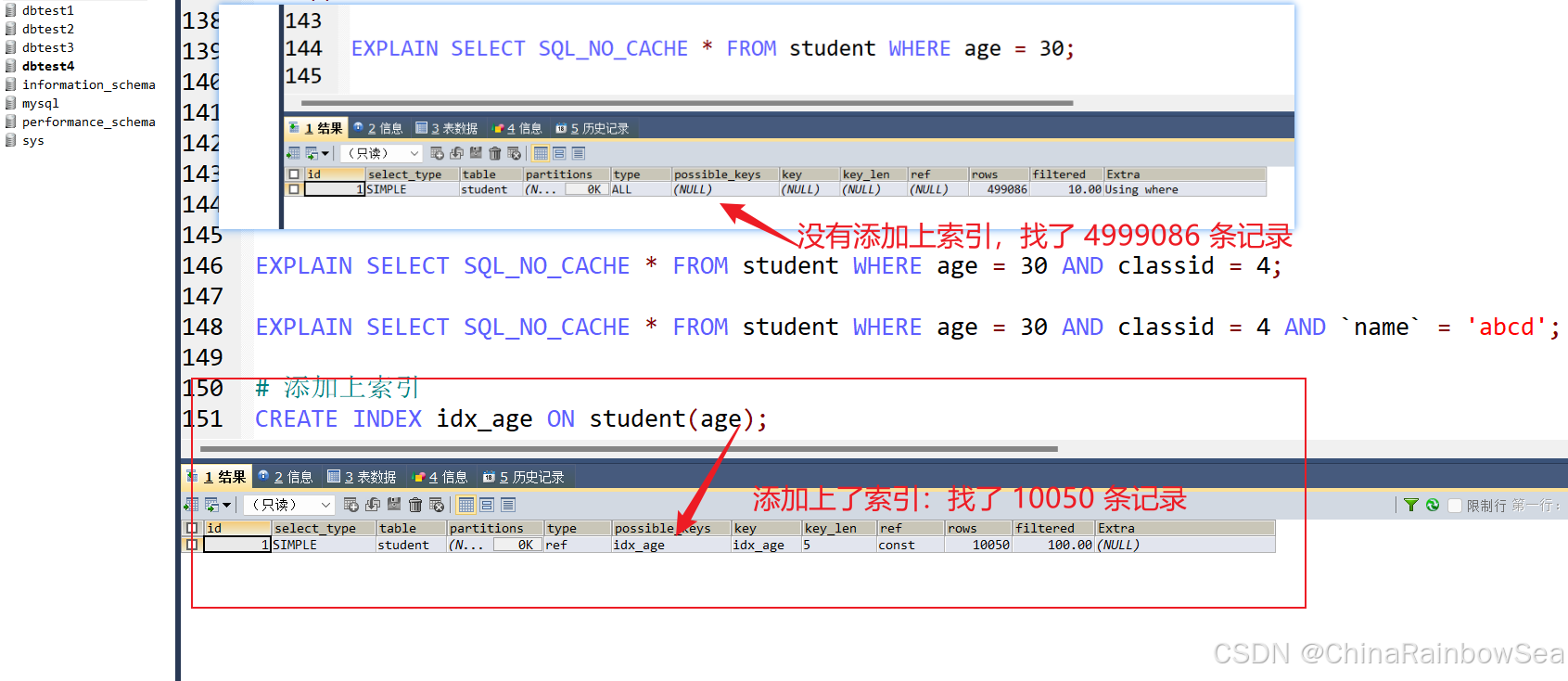Click cancel changes icon in upper result toolbar
Viewport: 1568px width, 681px height.
pos(514,153)
